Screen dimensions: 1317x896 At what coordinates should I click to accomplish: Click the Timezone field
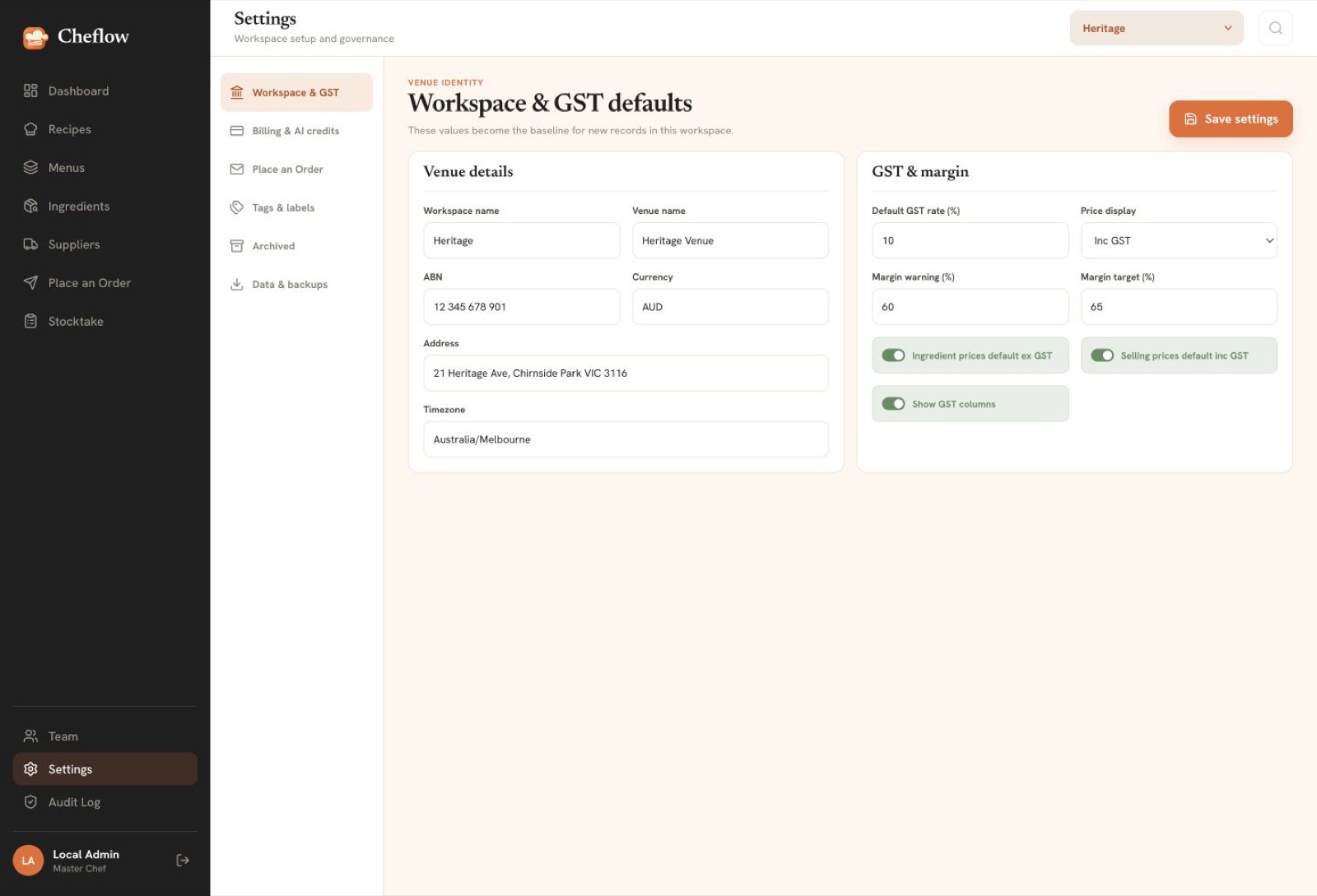click(x=626, y=439)
